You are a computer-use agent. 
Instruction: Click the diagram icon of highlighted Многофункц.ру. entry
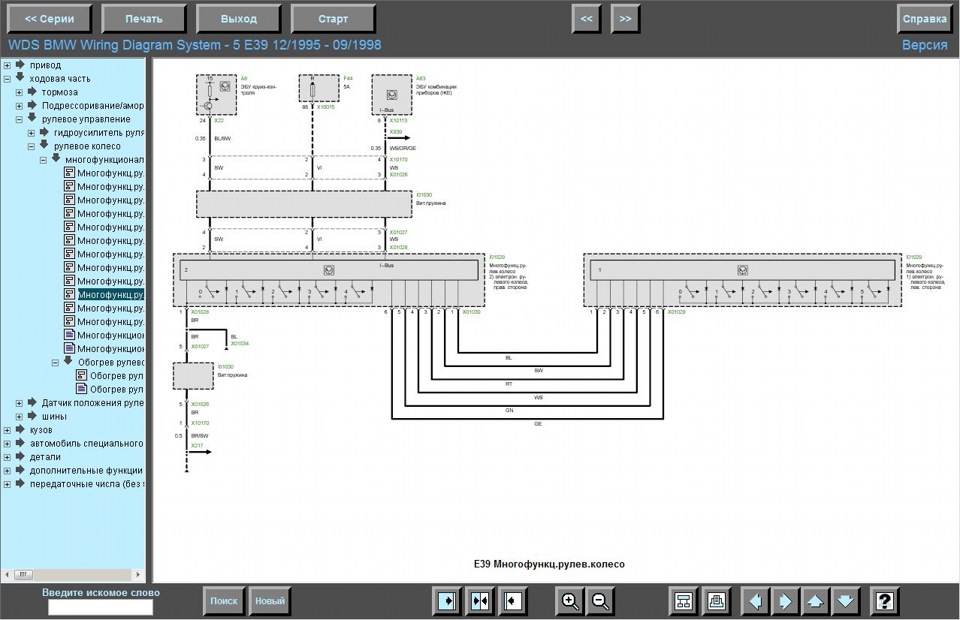(x=70, y=294)
